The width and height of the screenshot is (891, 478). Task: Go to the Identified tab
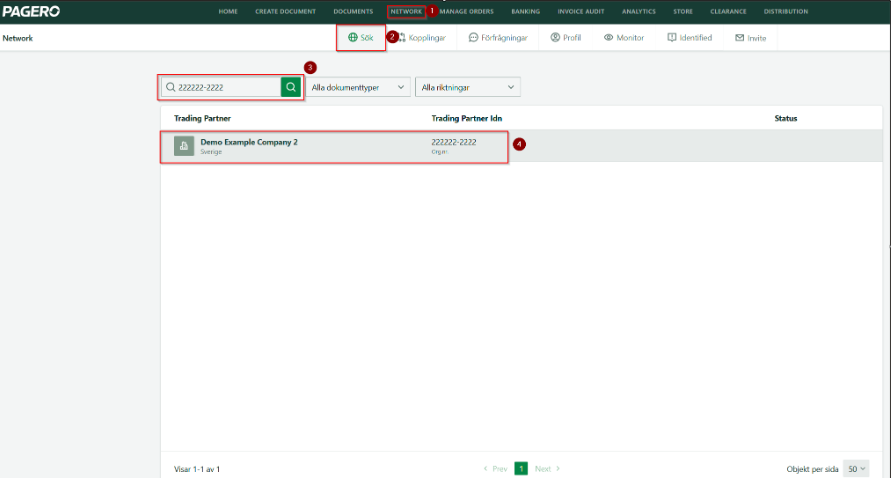tap(690, 37)
